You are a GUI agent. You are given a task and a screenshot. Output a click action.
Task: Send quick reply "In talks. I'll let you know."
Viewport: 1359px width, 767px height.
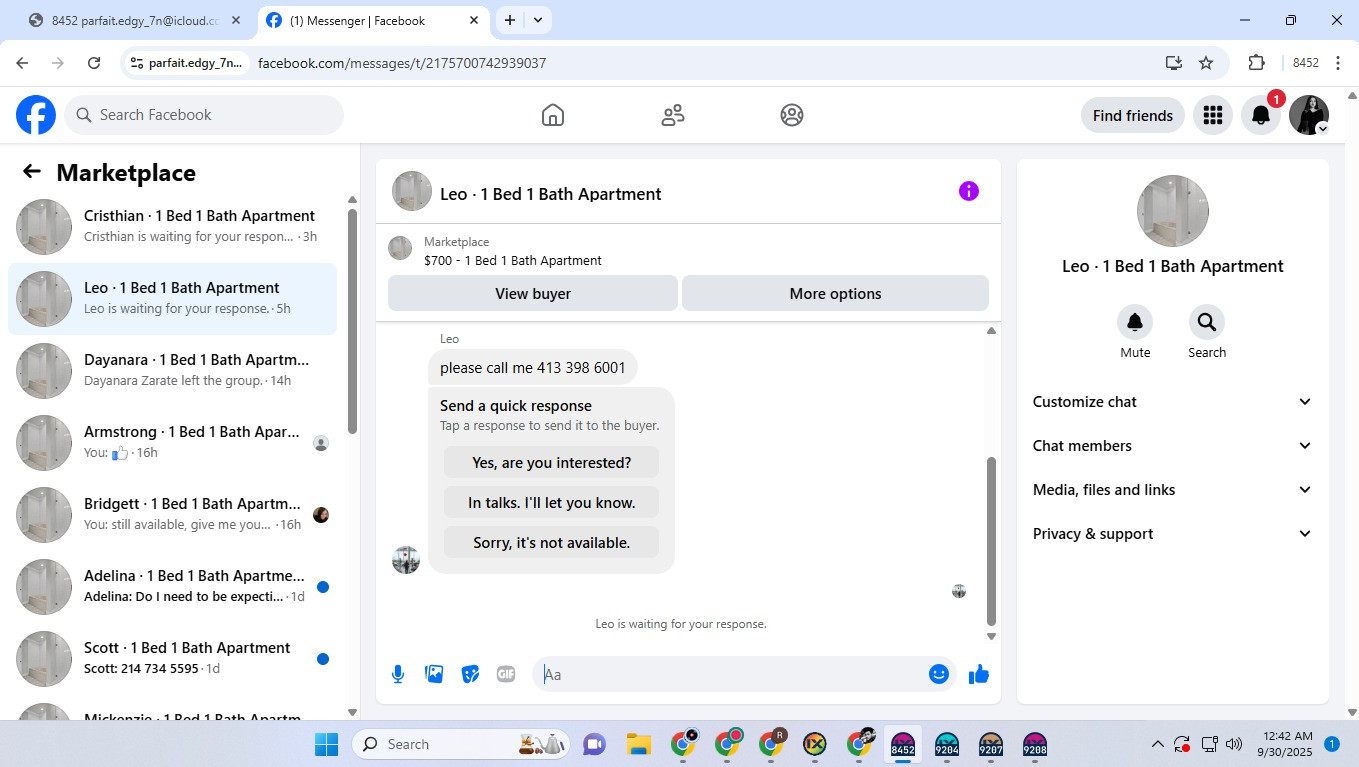coord(551,503)
